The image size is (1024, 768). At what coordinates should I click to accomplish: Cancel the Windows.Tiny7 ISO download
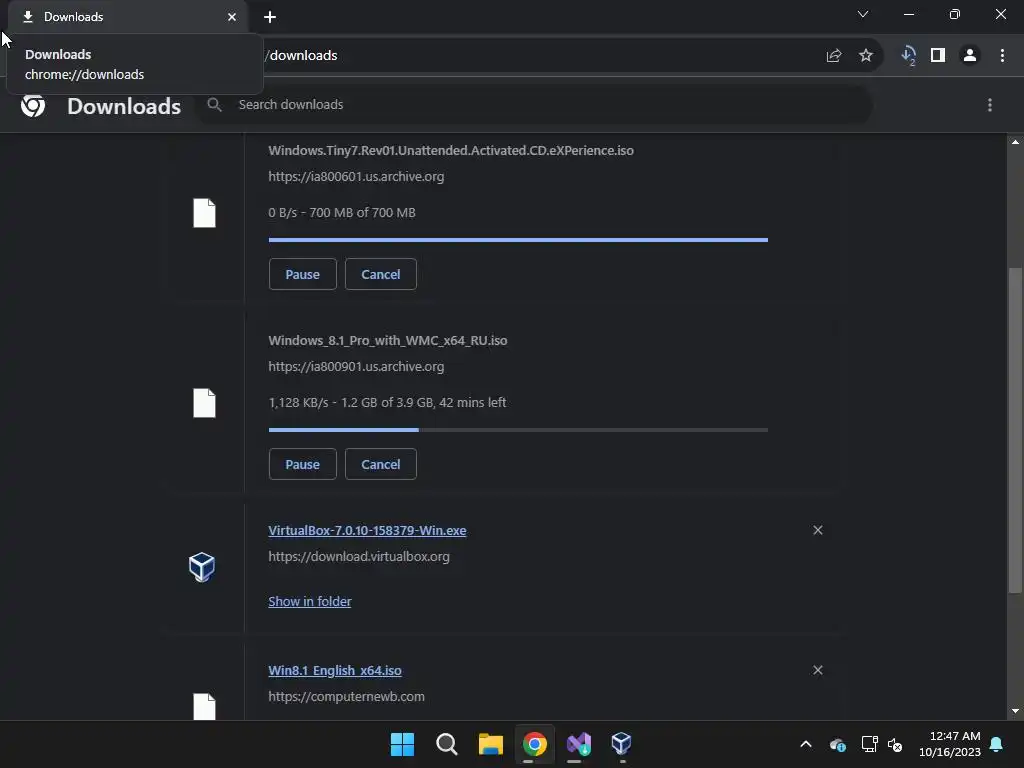(381, 274)
